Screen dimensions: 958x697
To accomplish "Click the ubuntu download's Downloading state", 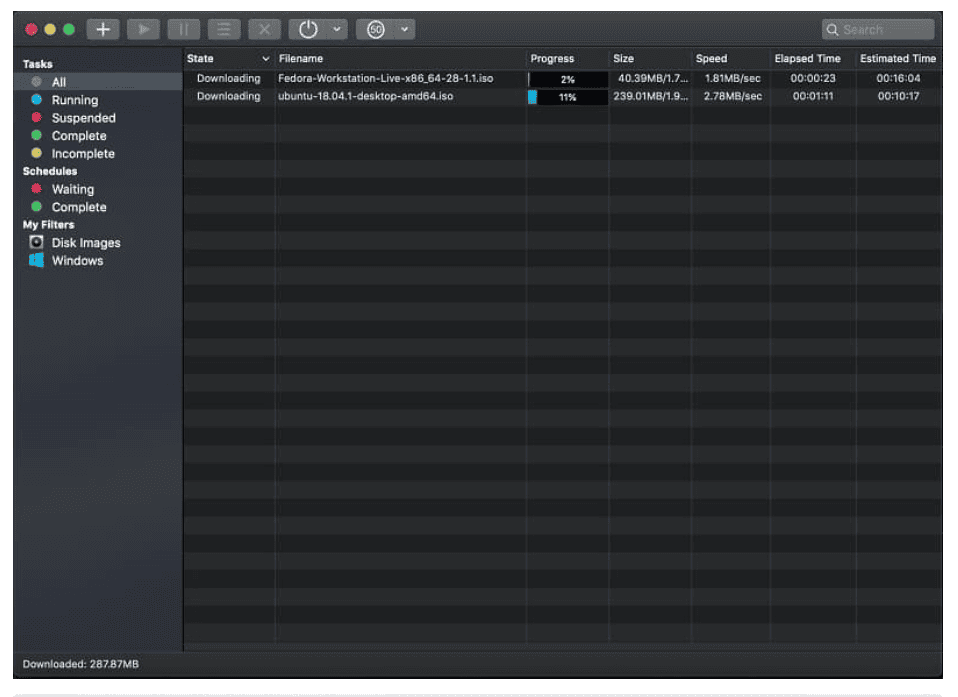I will (229, 96).
